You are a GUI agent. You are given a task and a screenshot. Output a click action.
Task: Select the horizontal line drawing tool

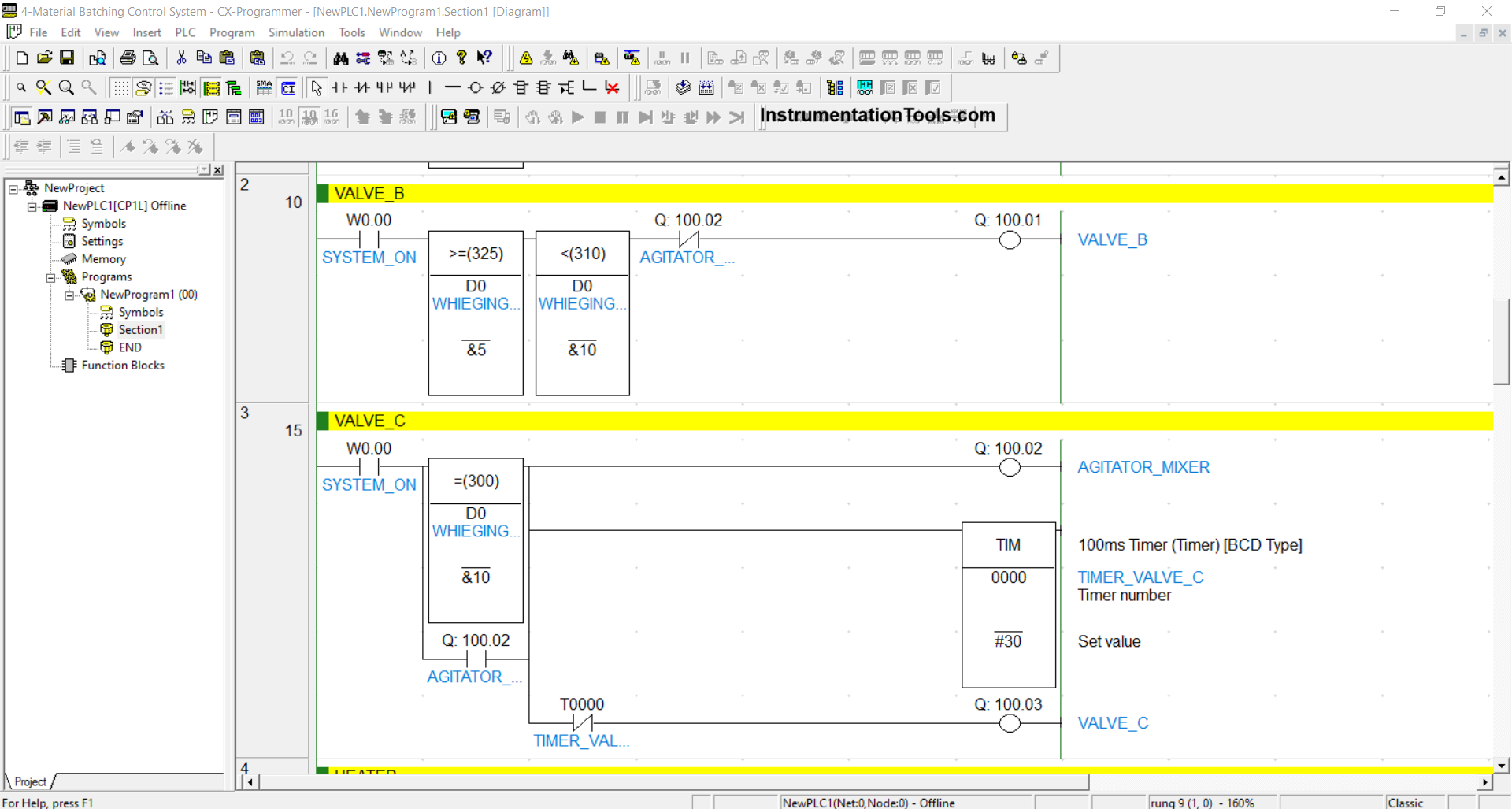[x=452, y=87]
